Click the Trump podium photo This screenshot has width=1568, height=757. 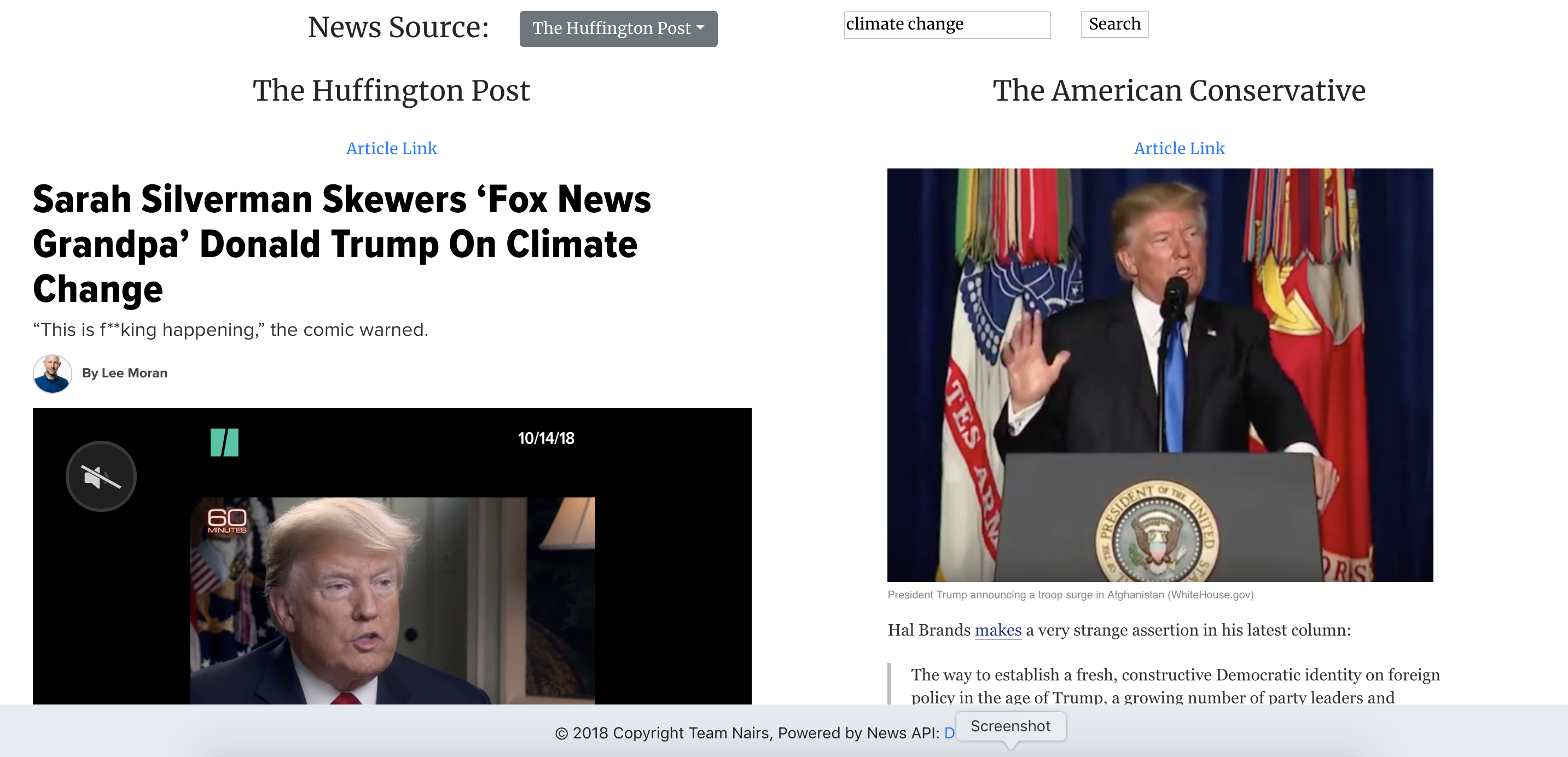pos(1159,374)
